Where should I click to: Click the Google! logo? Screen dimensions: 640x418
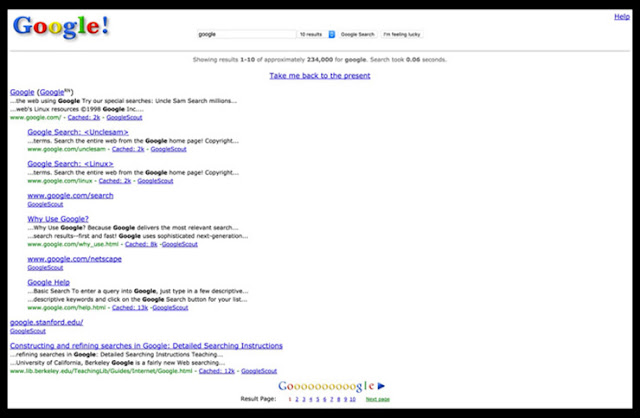[x=61, y=27]
